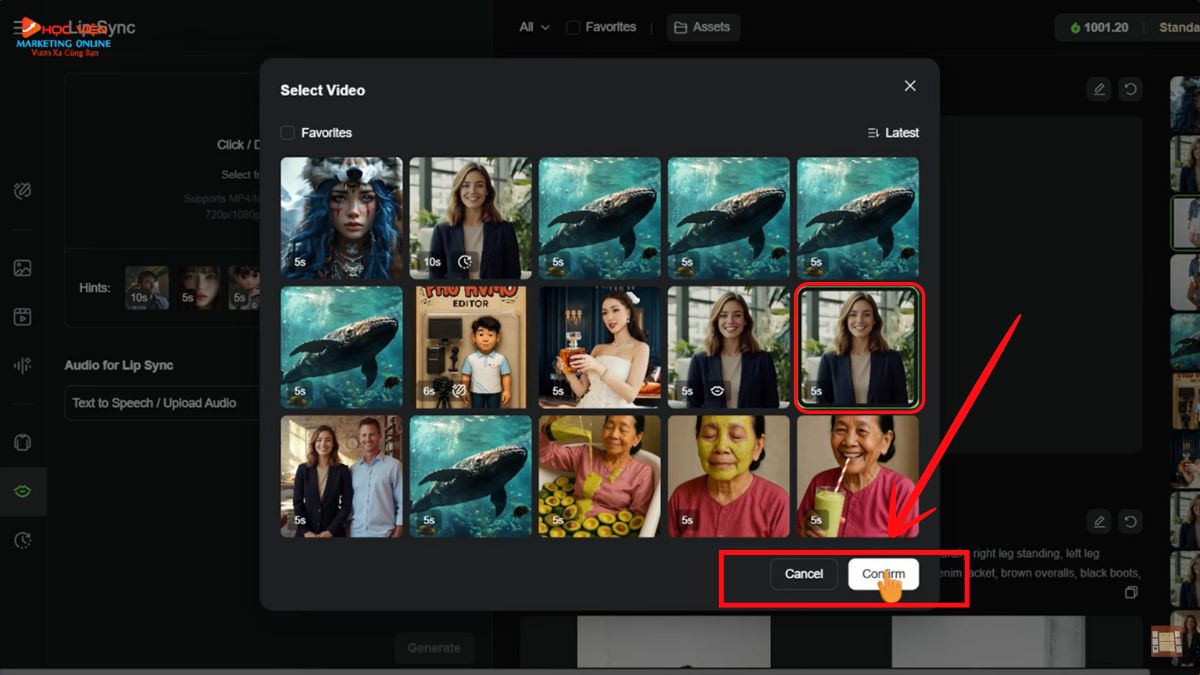Click the 'Audio for Lip Sync' label
1200x675 pixels.
click(x=119, y=365)
